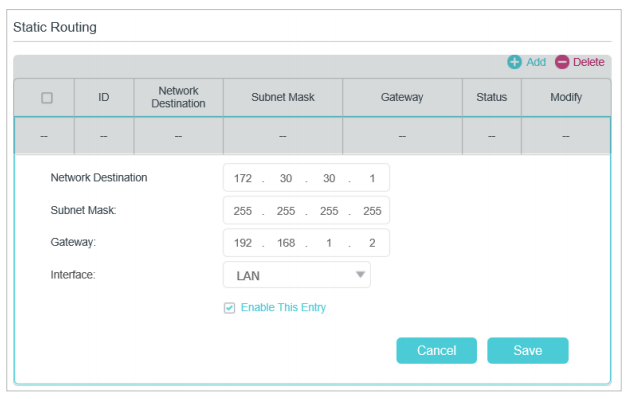Viewport: 629px width, 399px height.
Task: Click Gateway second octet 168
Action: point(286,243)
